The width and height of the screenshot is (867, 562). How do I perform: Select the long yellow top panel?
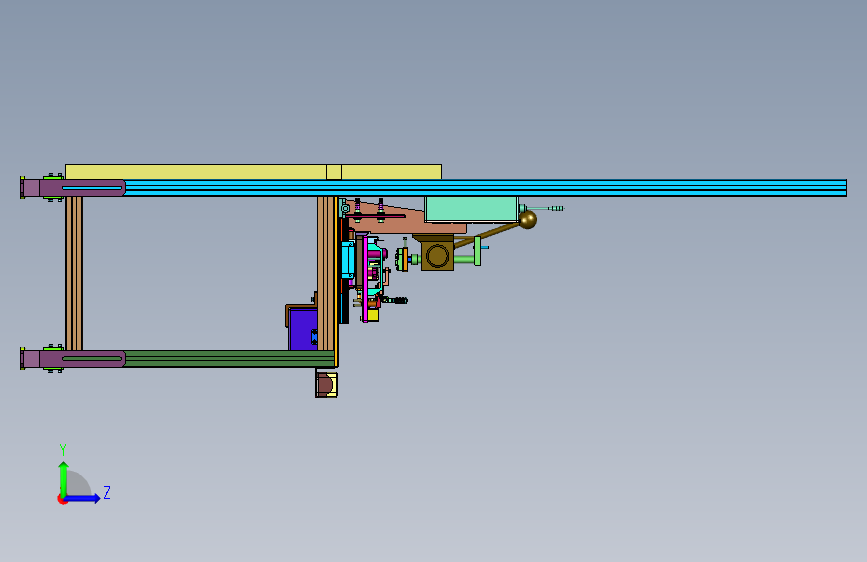pyautogui.click(x=253, y=172)
